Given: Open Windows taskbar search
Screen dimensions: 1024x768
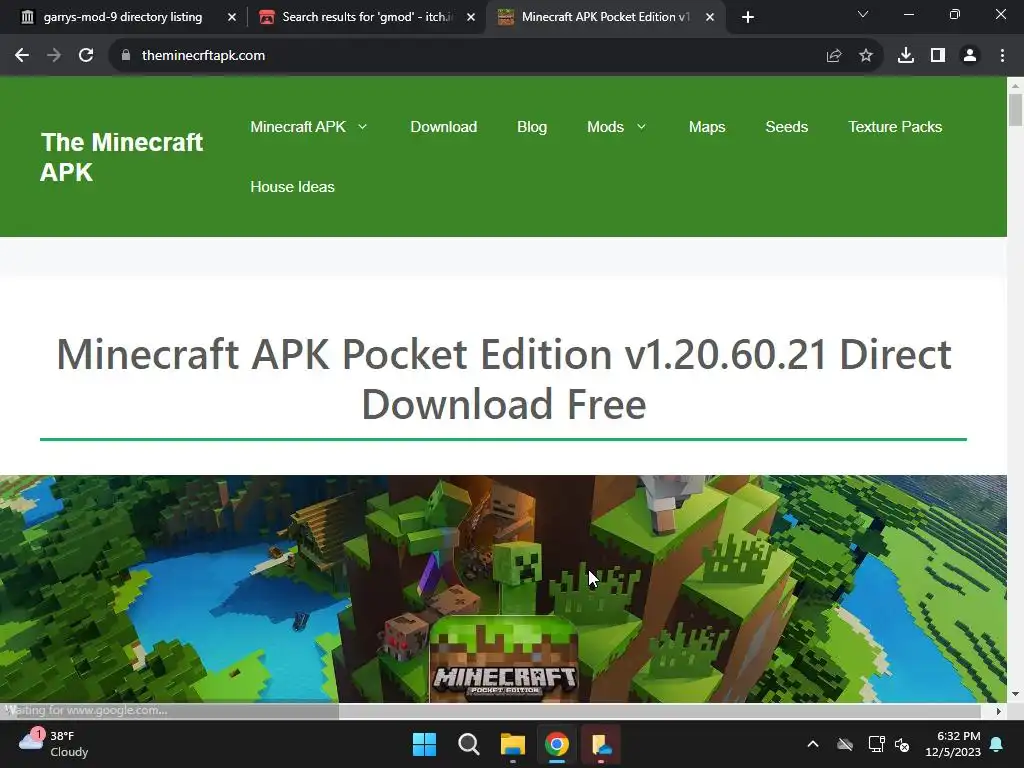Looking at the screenshot, I should (x=468, y=744).
